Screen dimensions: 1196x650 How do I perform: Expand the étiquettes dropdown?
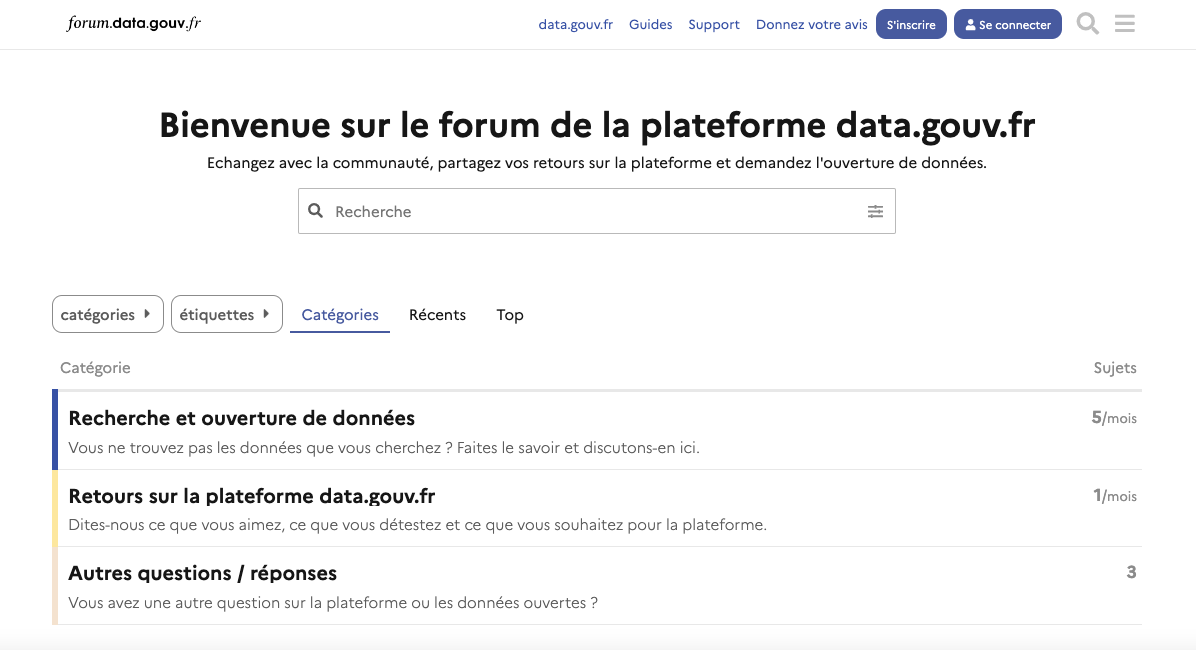[x=227, y=314]
